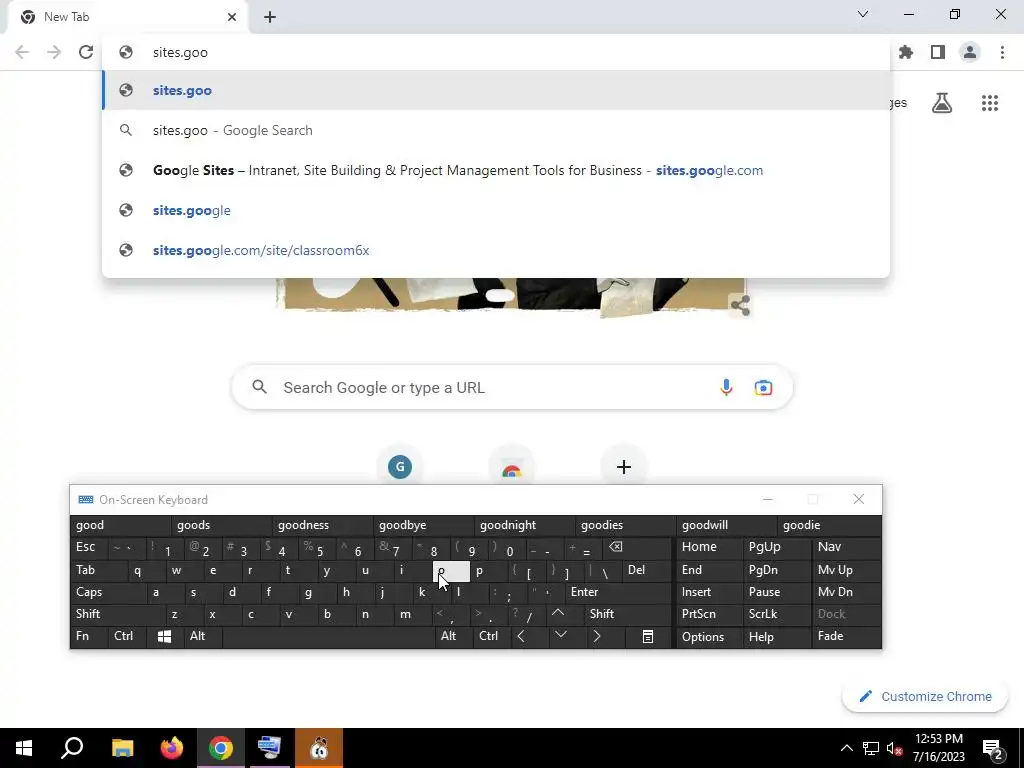Open the Chrome profile avatar icon
This screenshot has height=768, width=1024.
point(970,52)
